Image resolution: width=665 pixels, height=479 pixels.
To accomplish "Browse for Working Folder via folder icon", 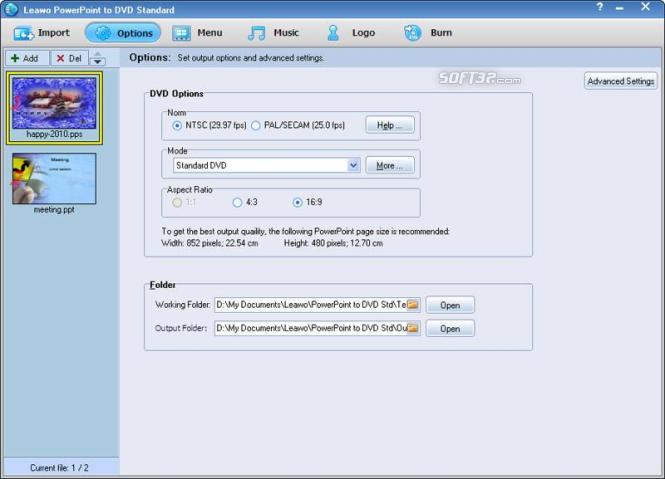I will coord(413,305).
